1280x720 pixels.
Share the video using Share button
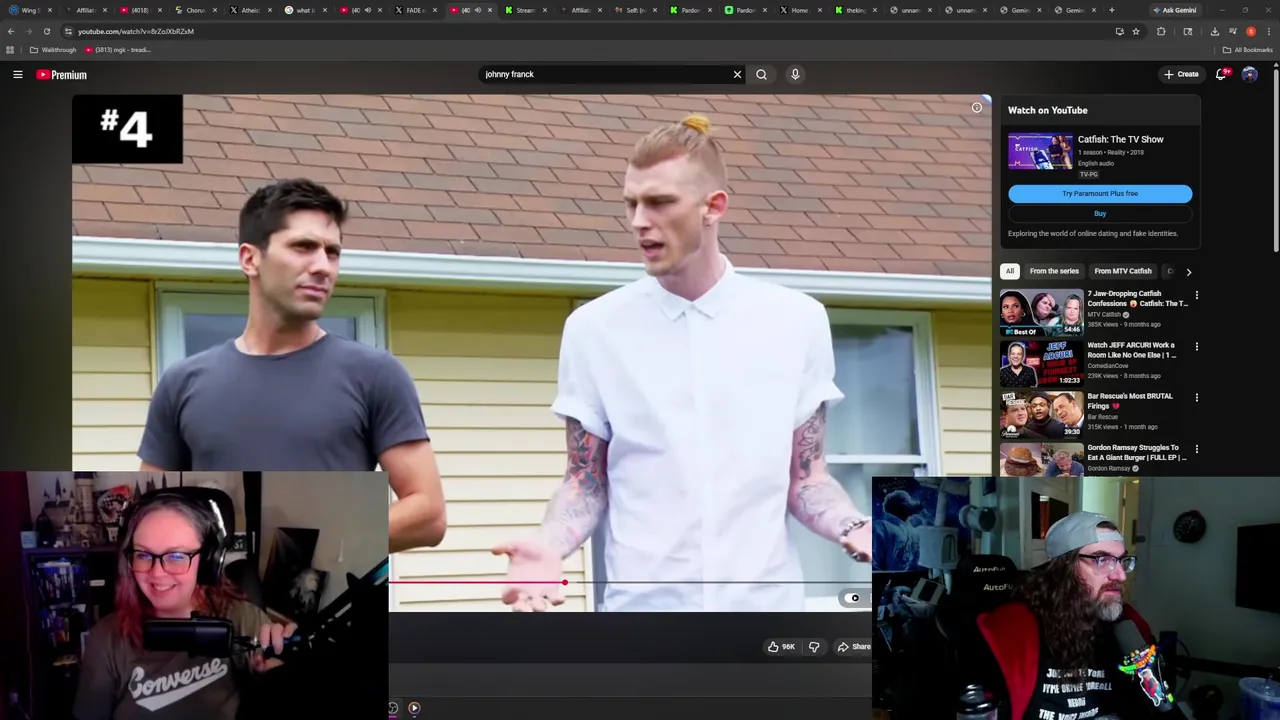pos(854,647)
